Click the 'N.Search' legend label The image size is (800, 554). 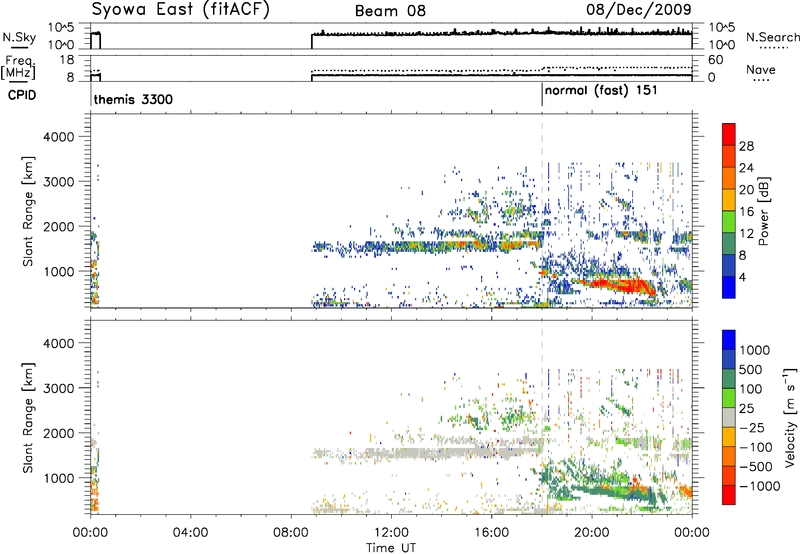(x=772, y=37)
